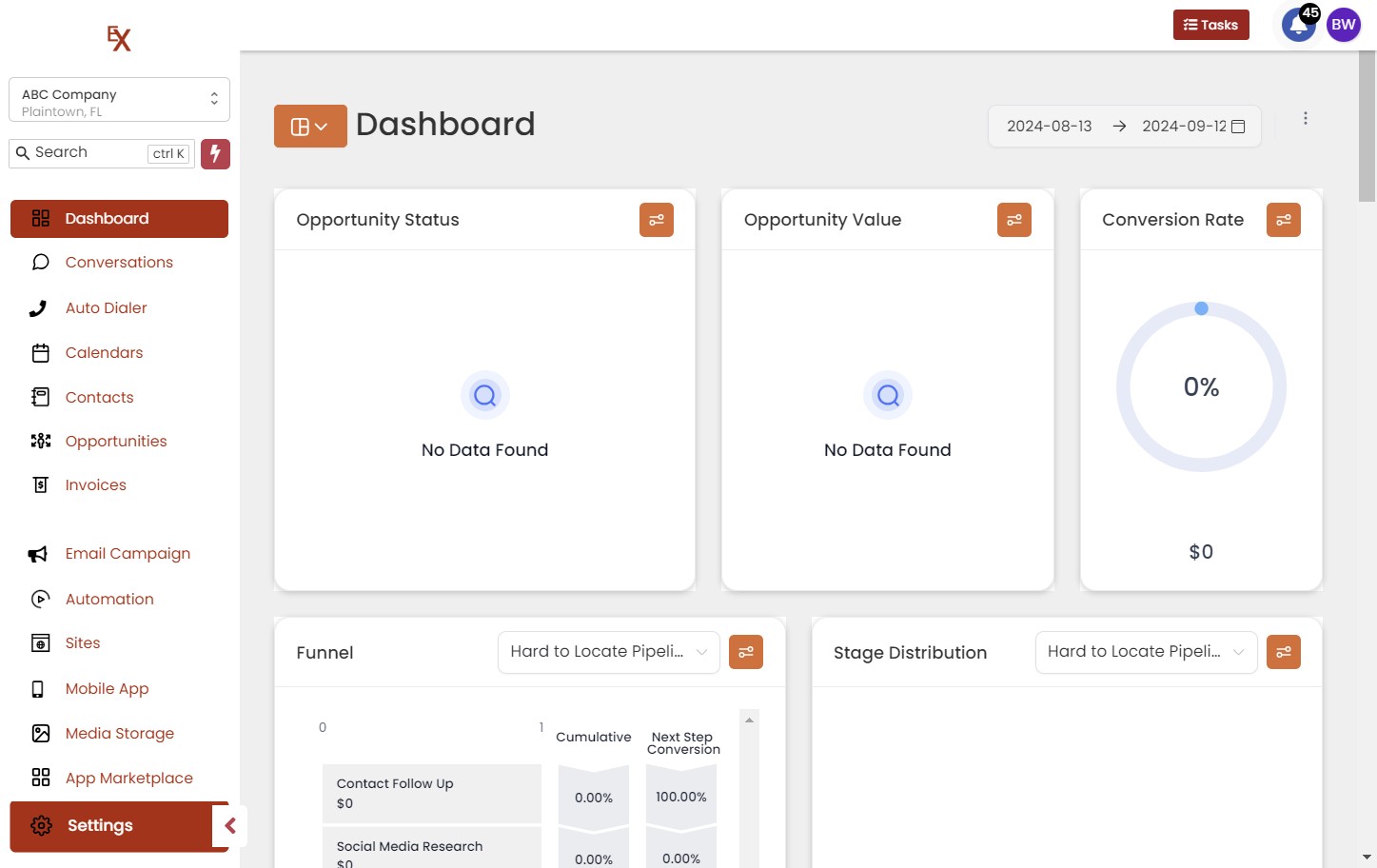Open filter settings for Opportunity Value widget
This screenshot has height=868, width=1377.
click(1013, 220)
